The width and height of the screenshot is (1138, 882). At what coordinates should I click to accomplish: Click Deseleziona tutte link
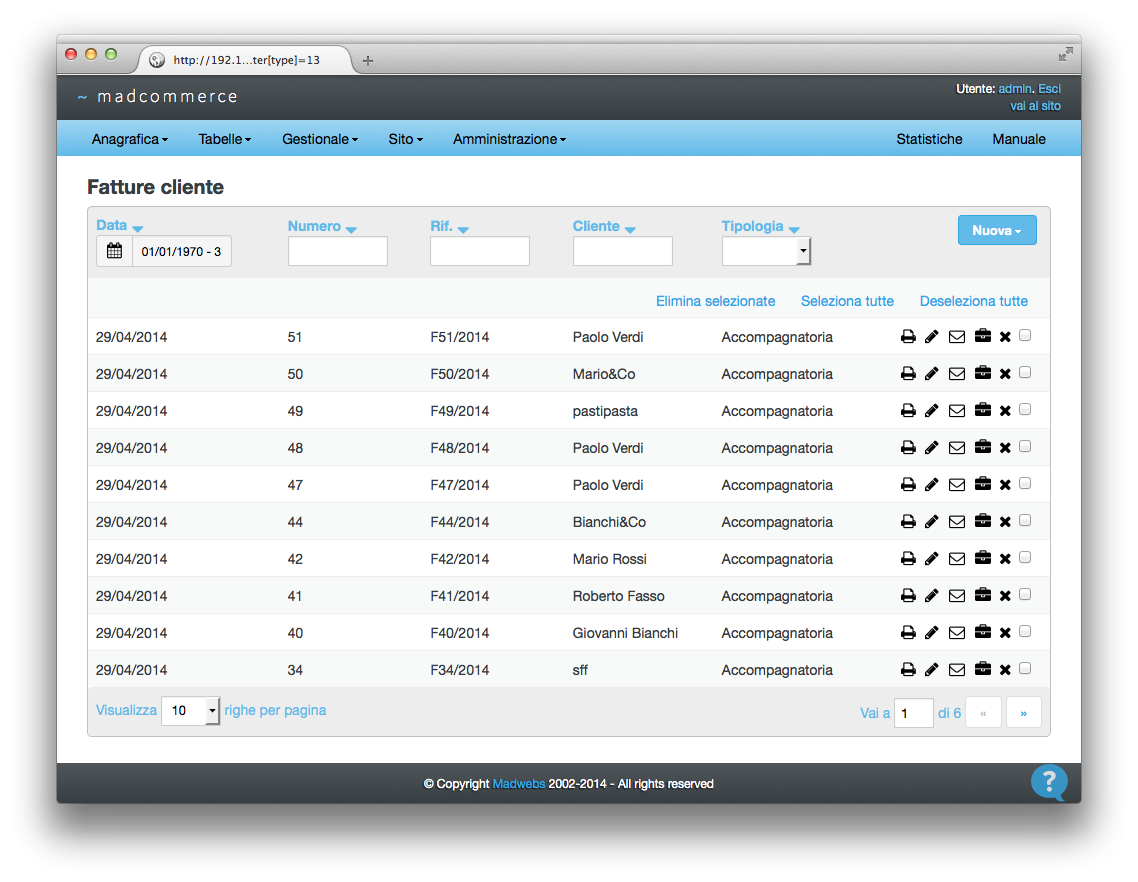point(974,301)
